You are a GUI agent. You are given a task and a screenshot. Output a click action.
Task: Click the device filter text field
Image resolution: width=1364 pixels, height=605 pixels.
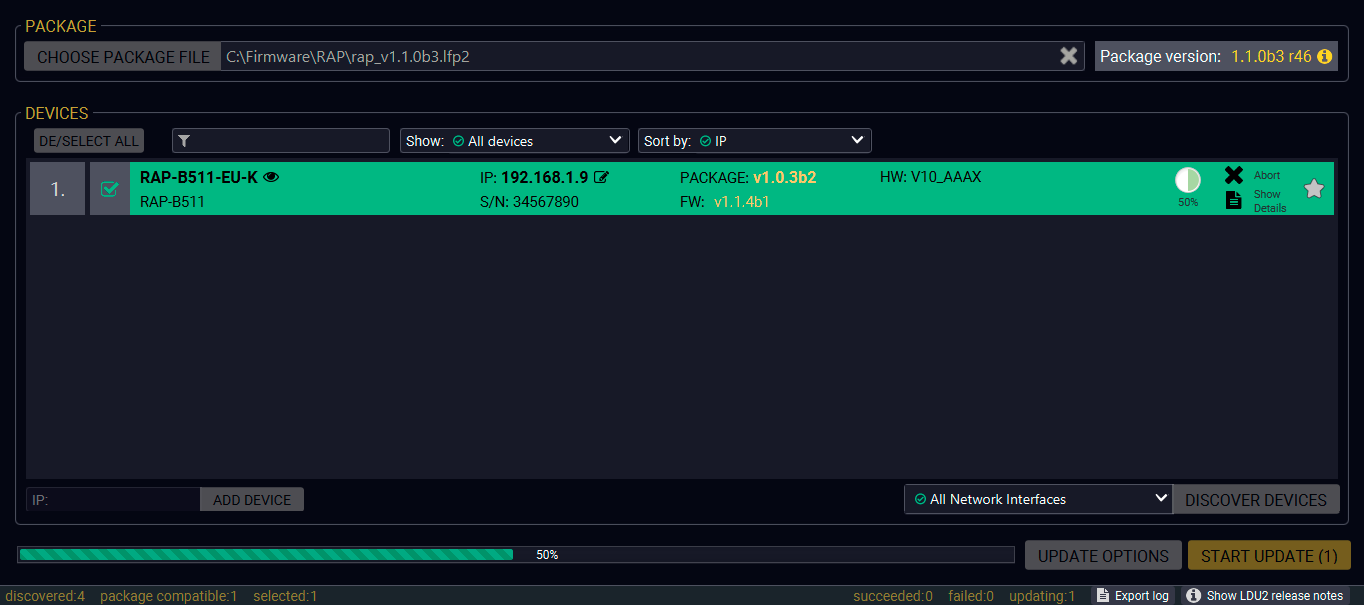pos(281,141)
